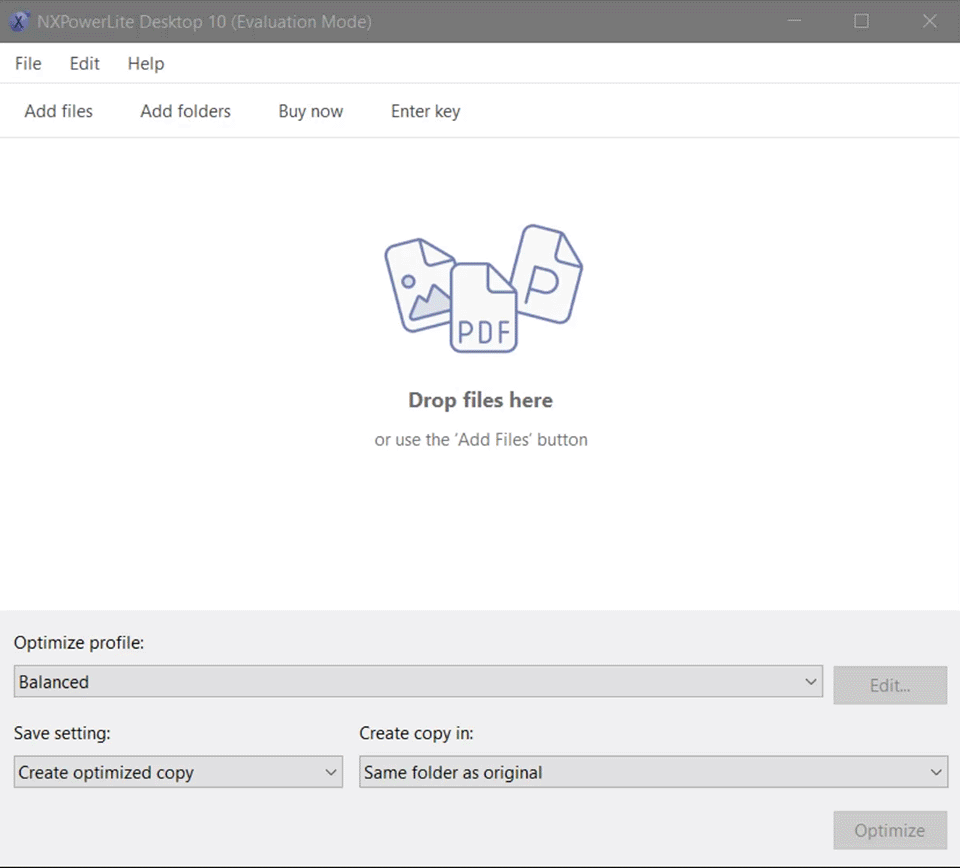Open the Edit menu

tap(84, 64)
